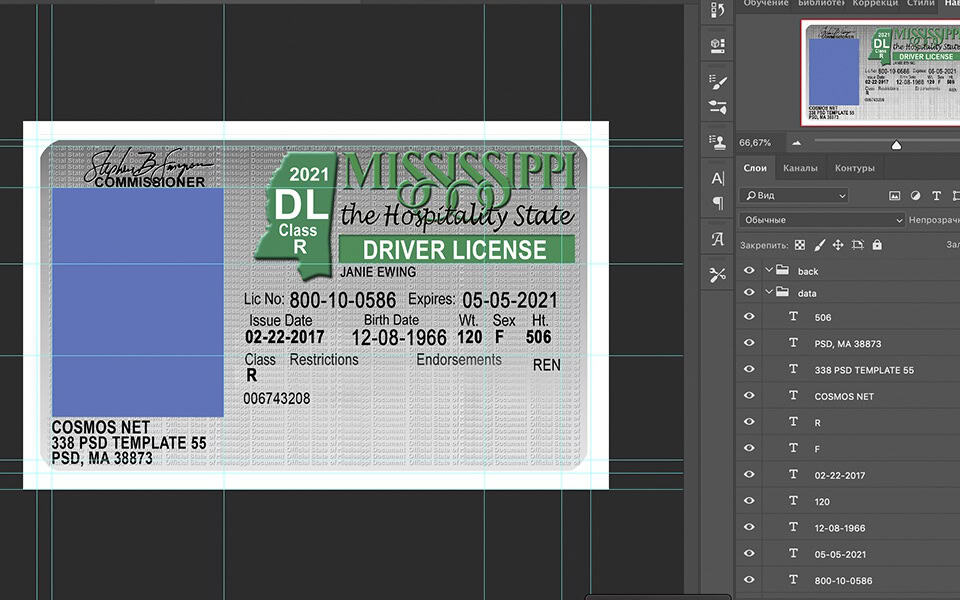This screenshot has width=960, height=600.
Task: Switch to the Каналы tab
Action: pyautogui.click(x=800, y=168)
